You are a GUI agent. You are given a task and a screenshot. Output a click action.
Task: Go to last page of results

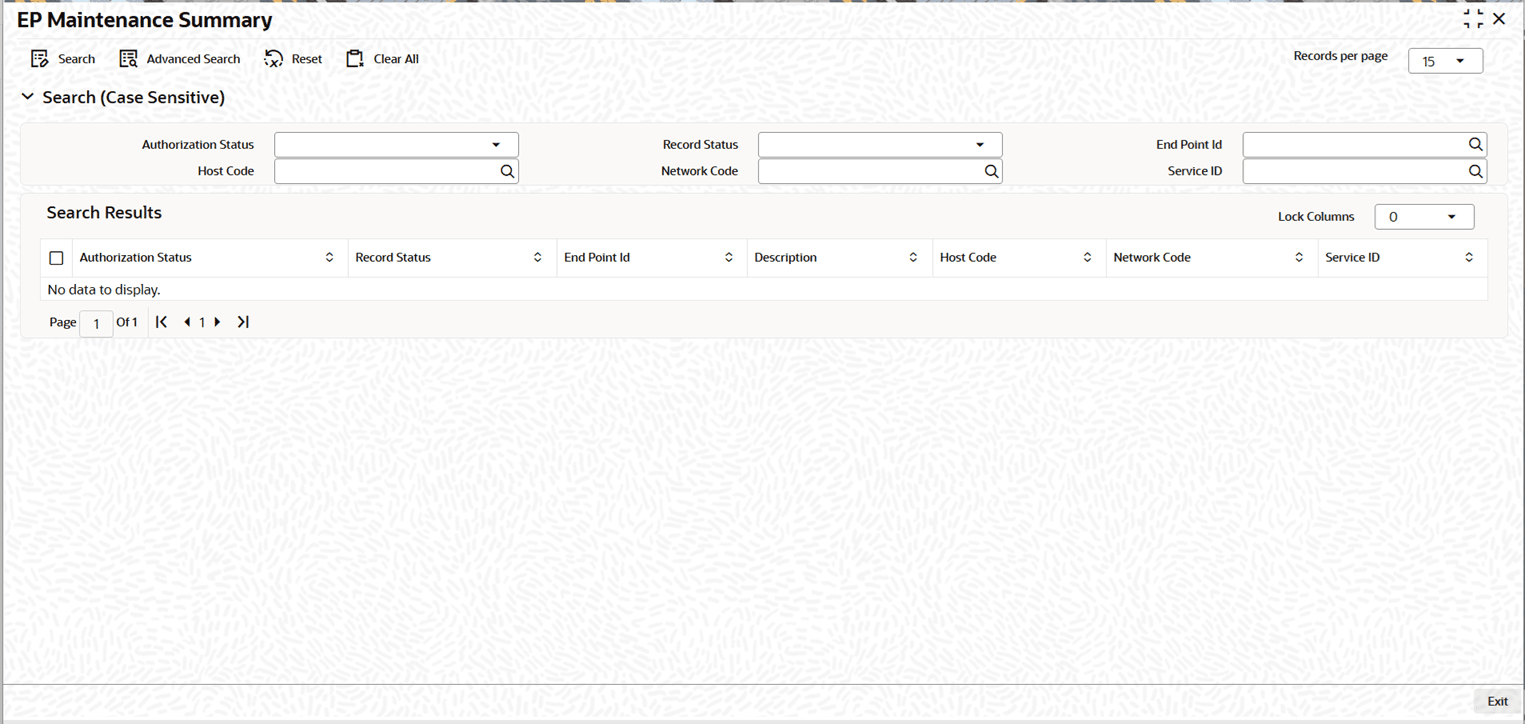click(243, 322)
